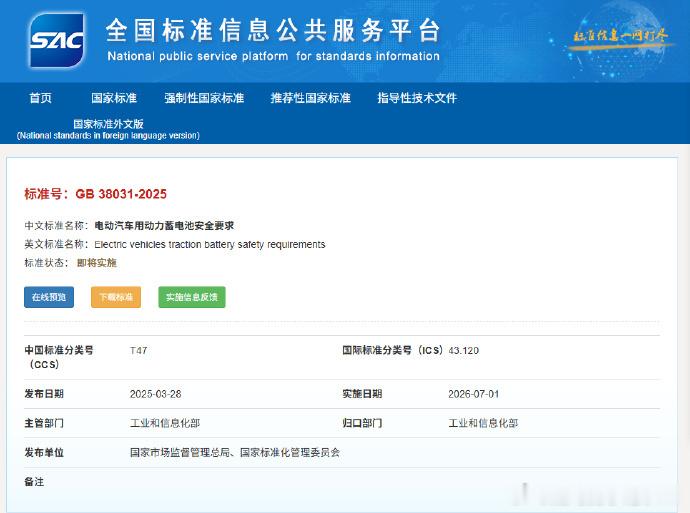The image size is (690, 513).
Task: Click the 实施日期 label
Action: (x=362, y=394)
